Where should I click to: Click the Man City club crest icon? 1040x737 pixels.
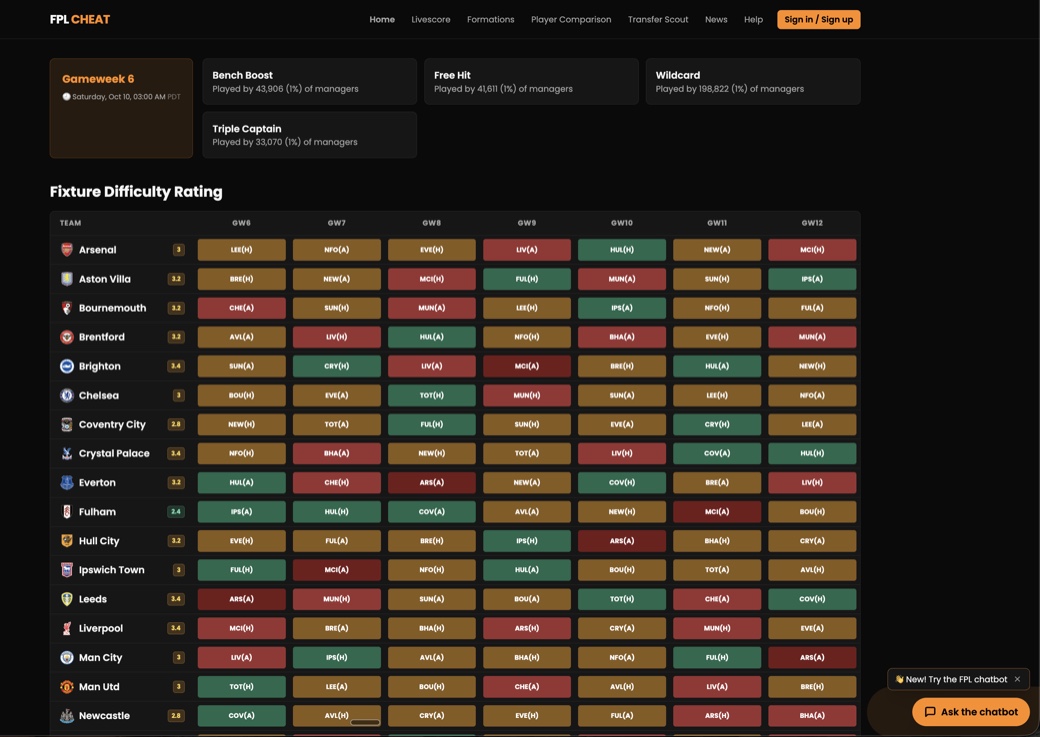click(67, 657)
